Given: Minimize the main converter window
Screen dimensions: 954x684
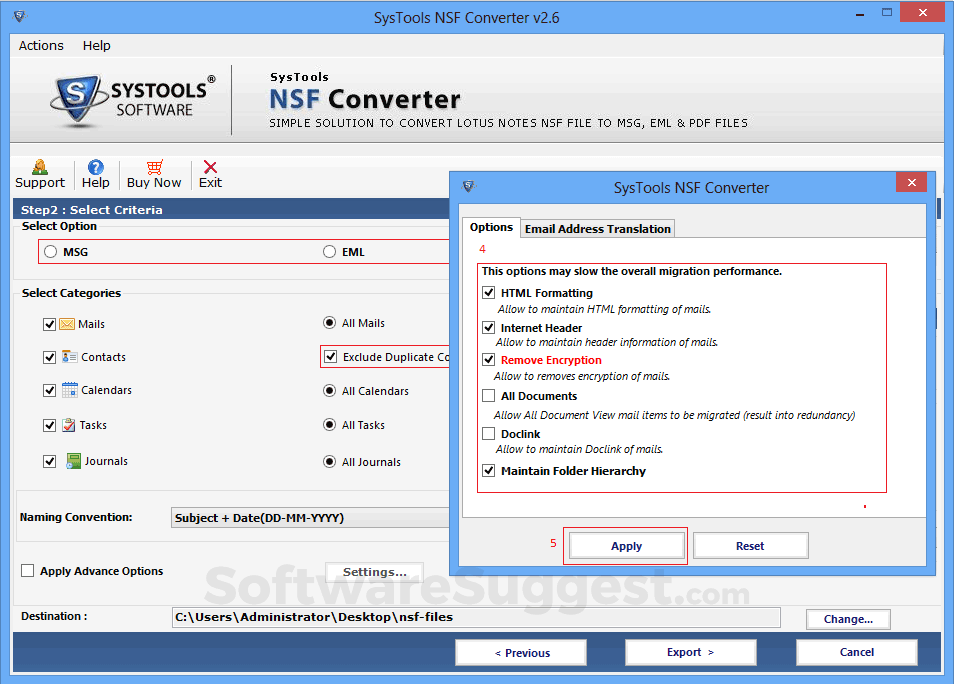Looking at the screenshot, I should point(860,13).
